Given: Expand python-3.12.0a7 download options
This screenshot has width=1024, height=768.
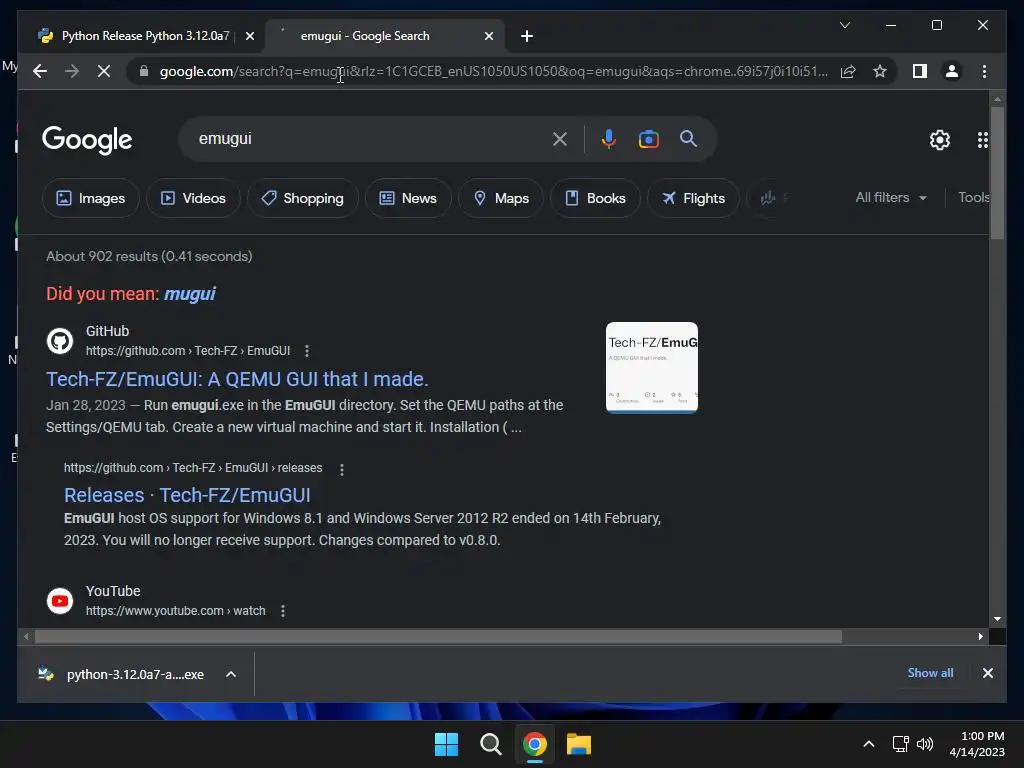Looking at the screenshot, I should coord(231,675).
